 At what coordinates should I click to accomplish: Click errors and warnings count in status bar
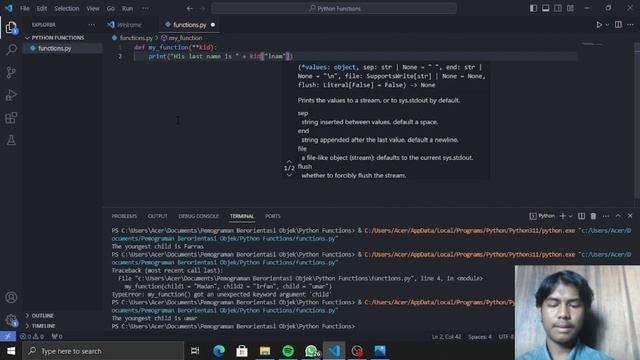pyautogui.click(x=32, y=336)
